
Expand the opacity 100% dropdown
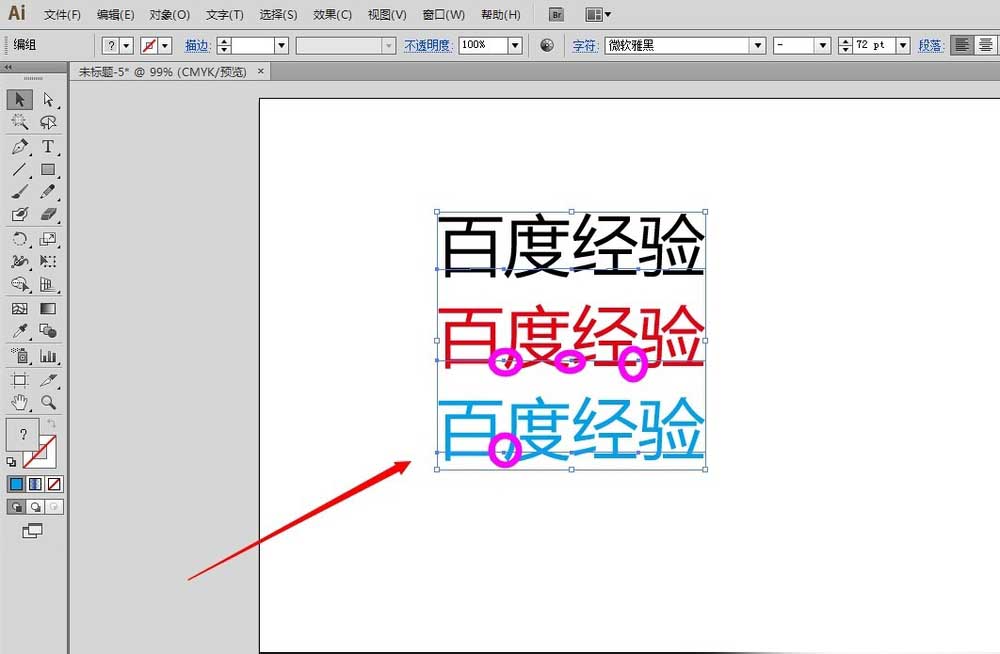coord(515,46)
